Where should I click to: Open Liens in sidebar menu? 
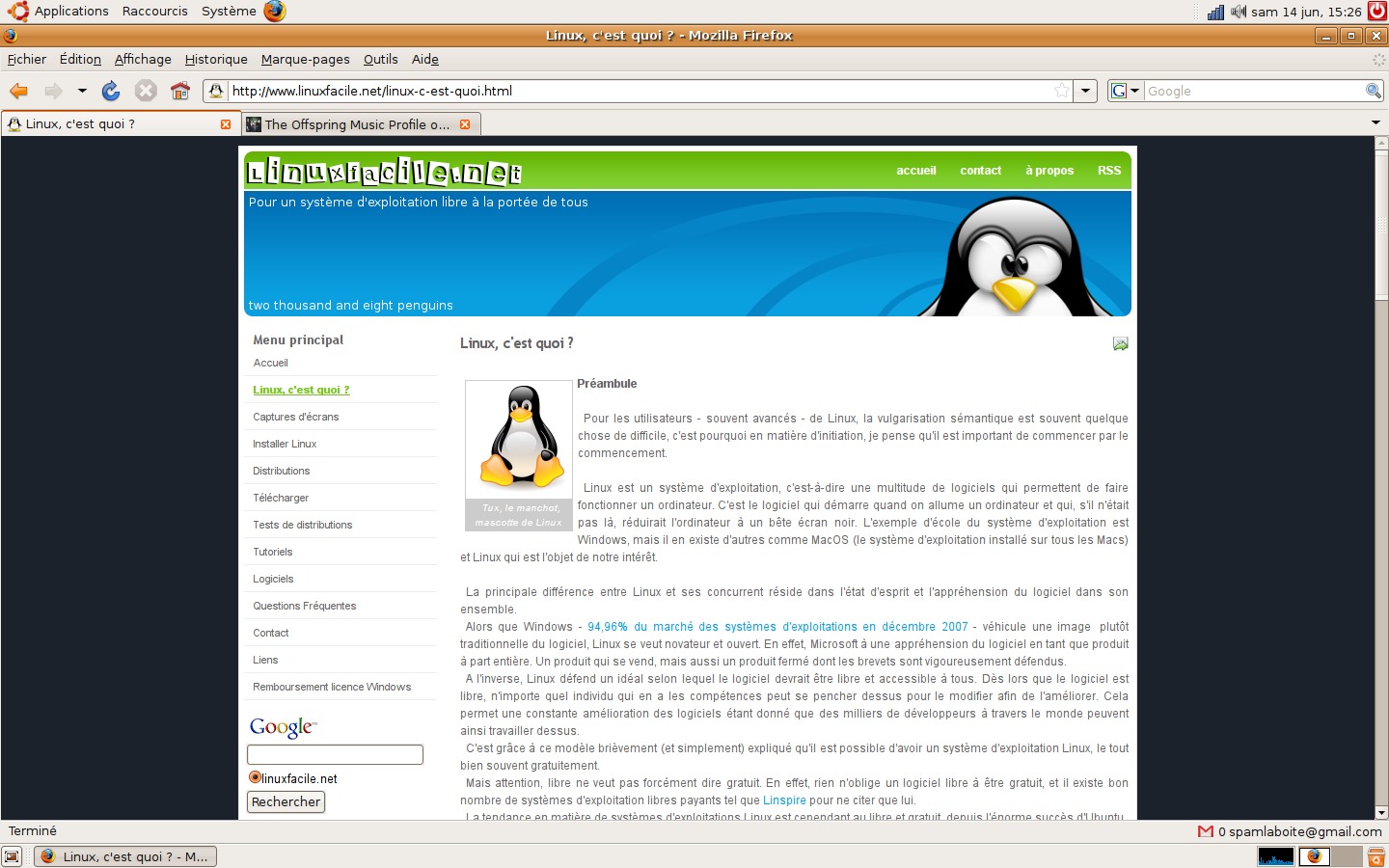265,660
